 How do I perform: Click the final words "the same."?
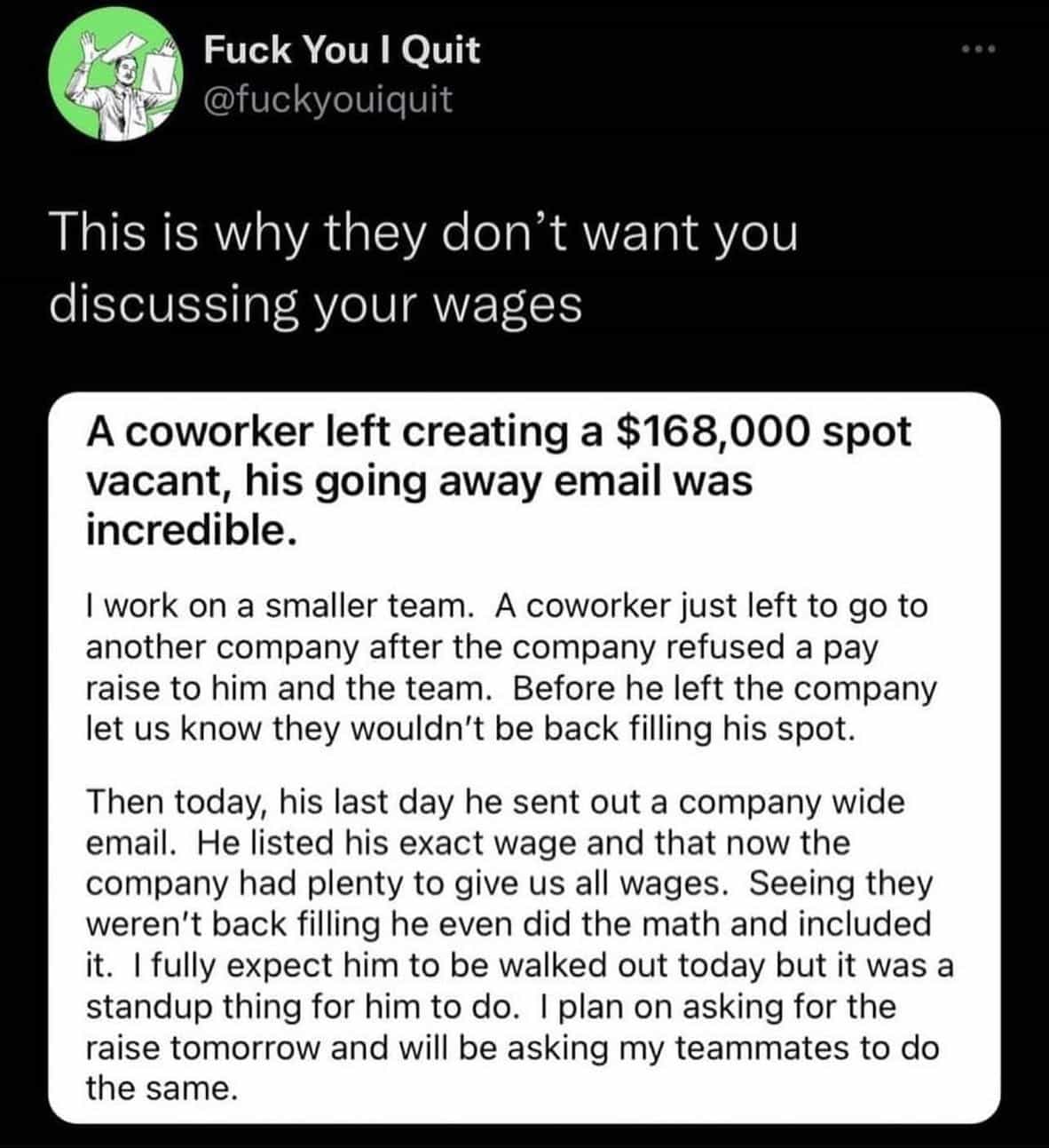pyautogui.click(x=162, y=1088)
